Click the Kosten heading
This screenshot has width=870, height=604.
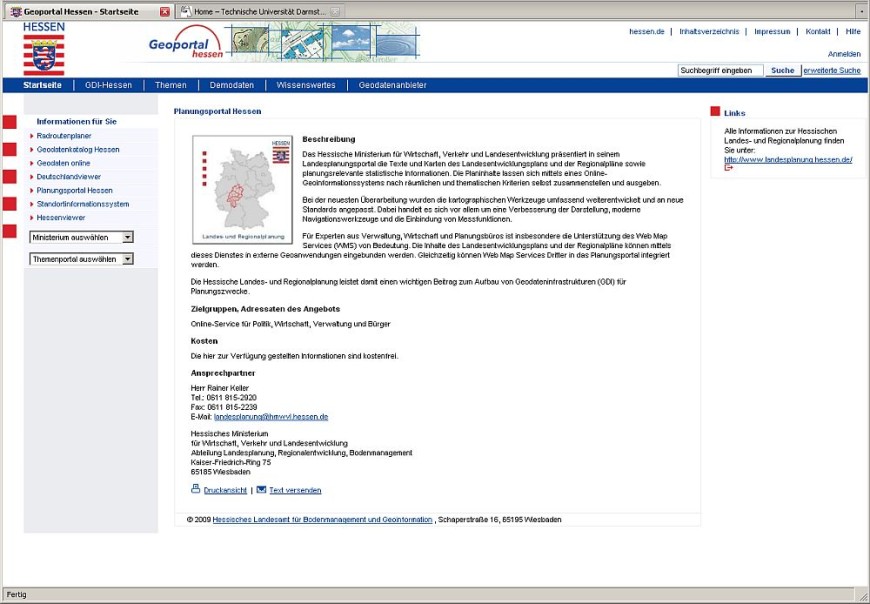tap(204, 341)
